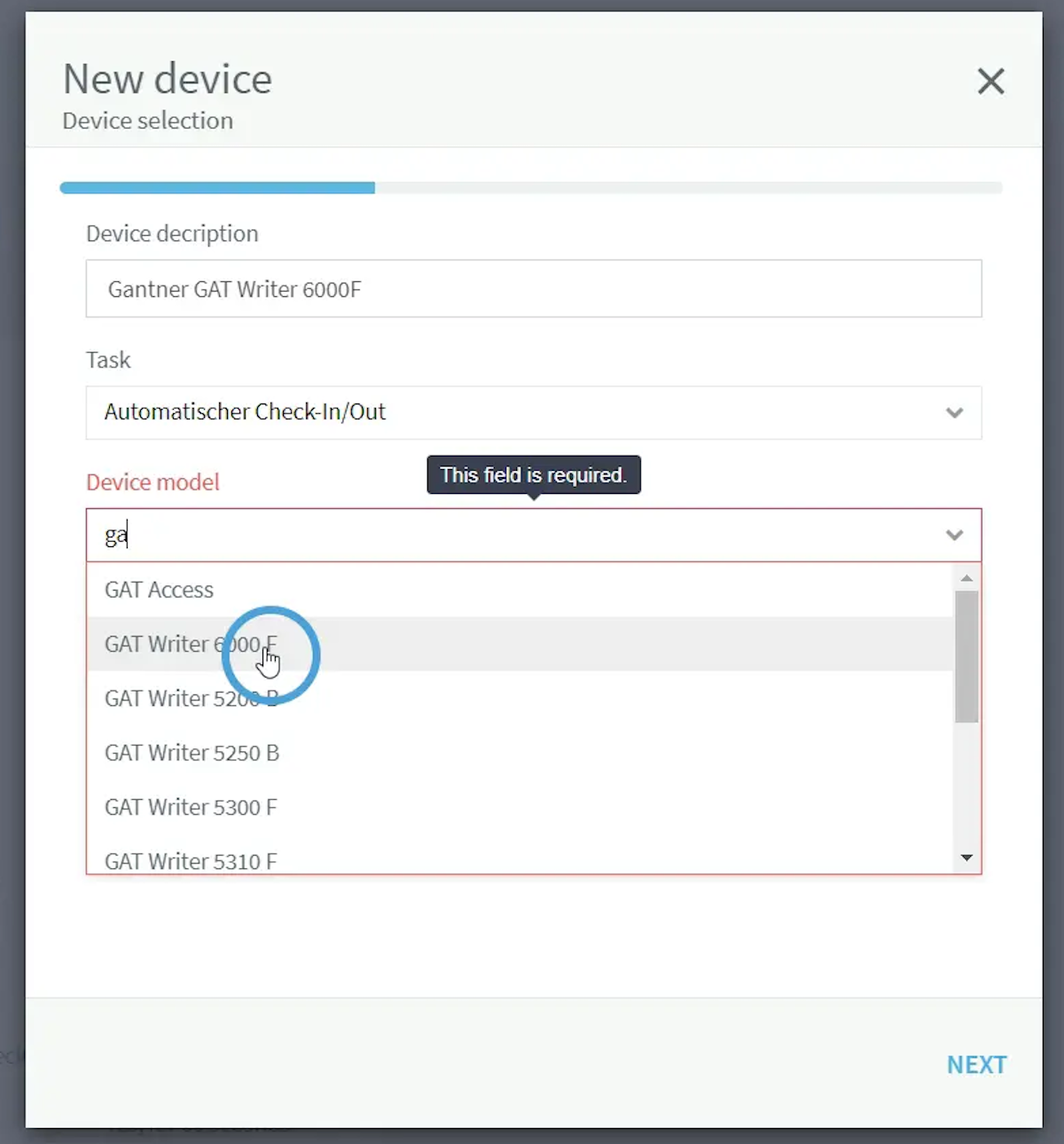1064x1144 pixels.
Task: Click the scroll down arrow in model list
Action: point(966,858)
